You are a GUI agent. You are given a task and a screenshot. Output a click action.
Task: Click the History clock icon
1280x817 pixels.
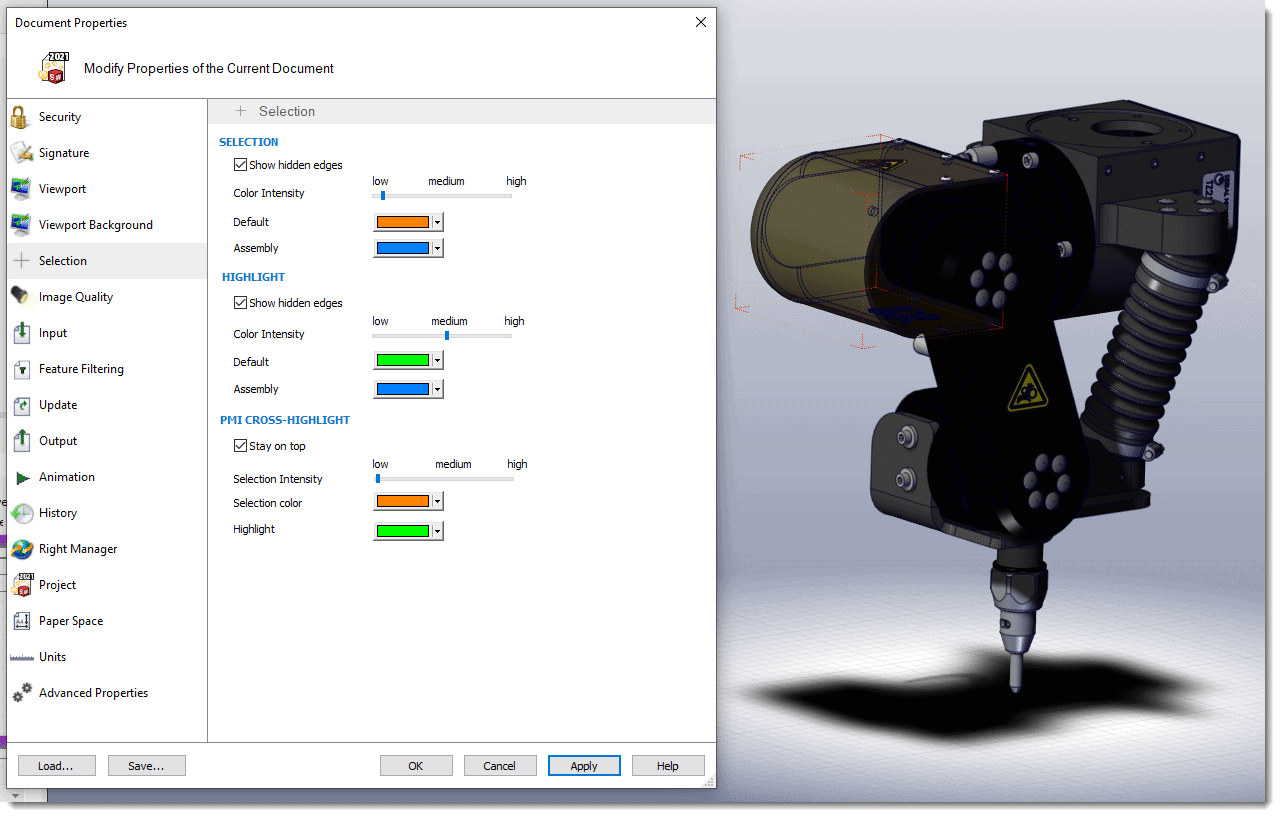coord(21,513)
